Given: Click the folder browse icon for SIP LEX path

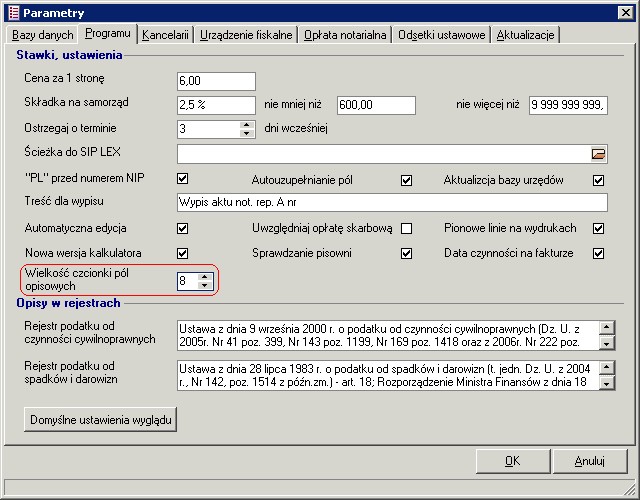Looking at the screenshot, I should tap(598, 154).
